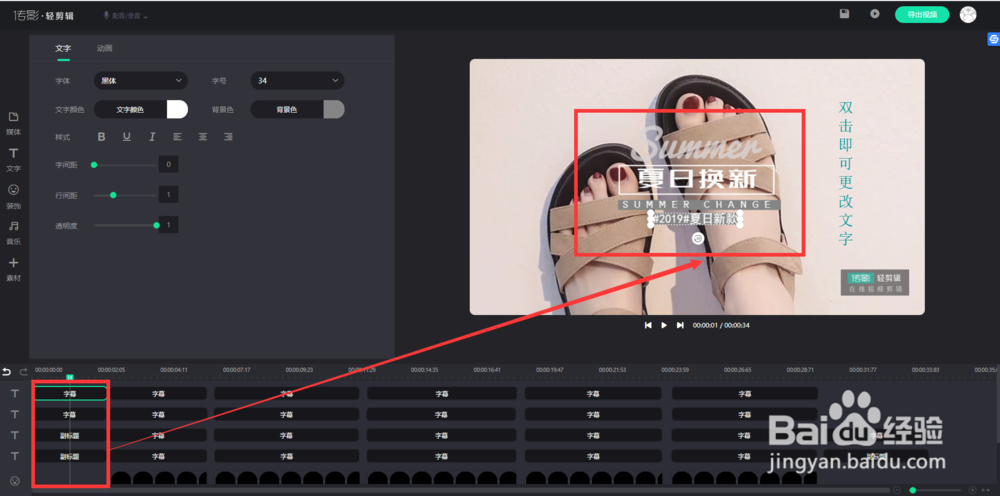
Task: Open the 字体 font dropdown showing 黑体
Action: [x=141, y=81]
